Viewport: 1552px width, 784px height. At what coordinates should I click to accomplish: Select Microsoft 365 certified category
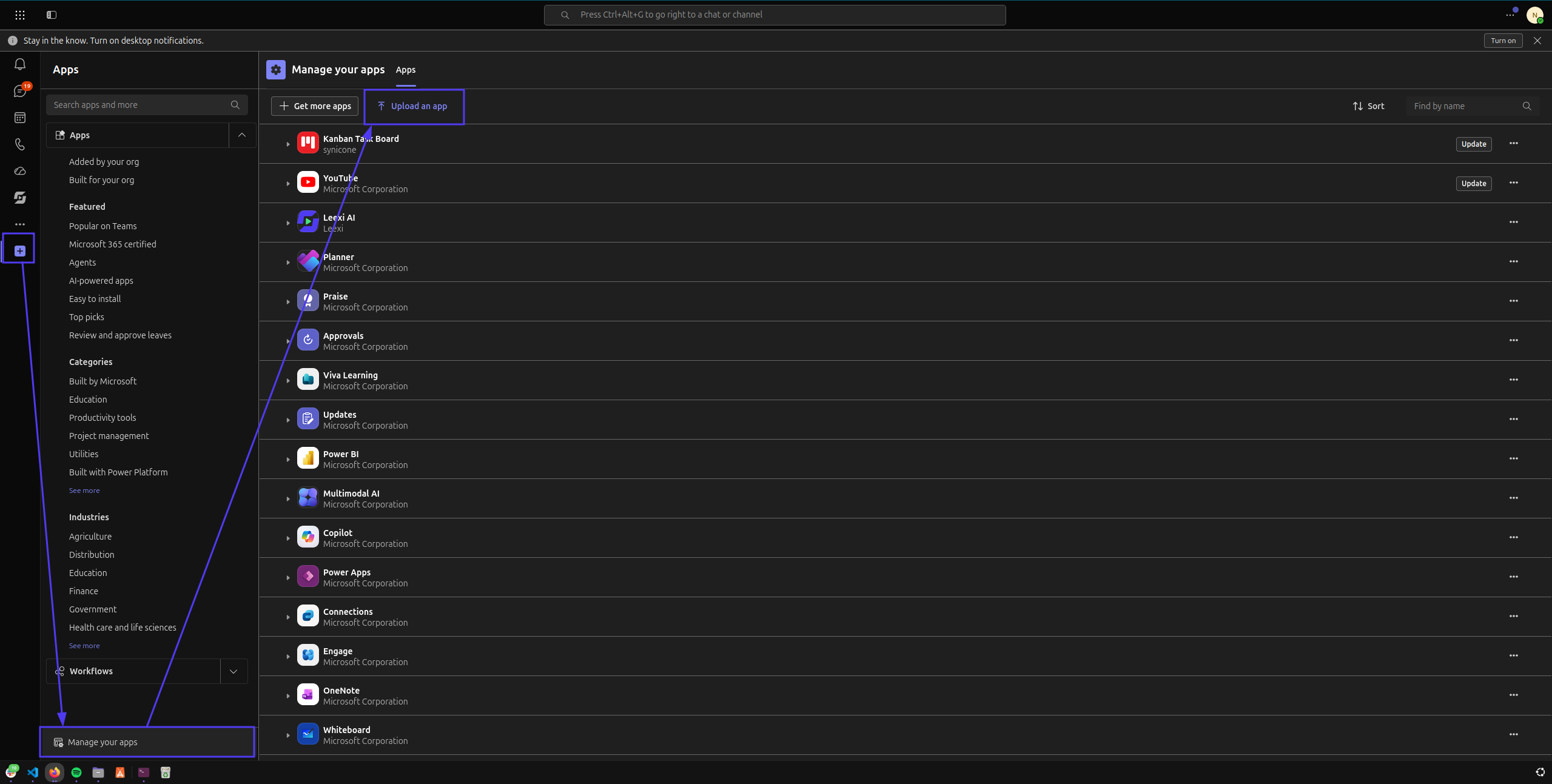point(112,244)
